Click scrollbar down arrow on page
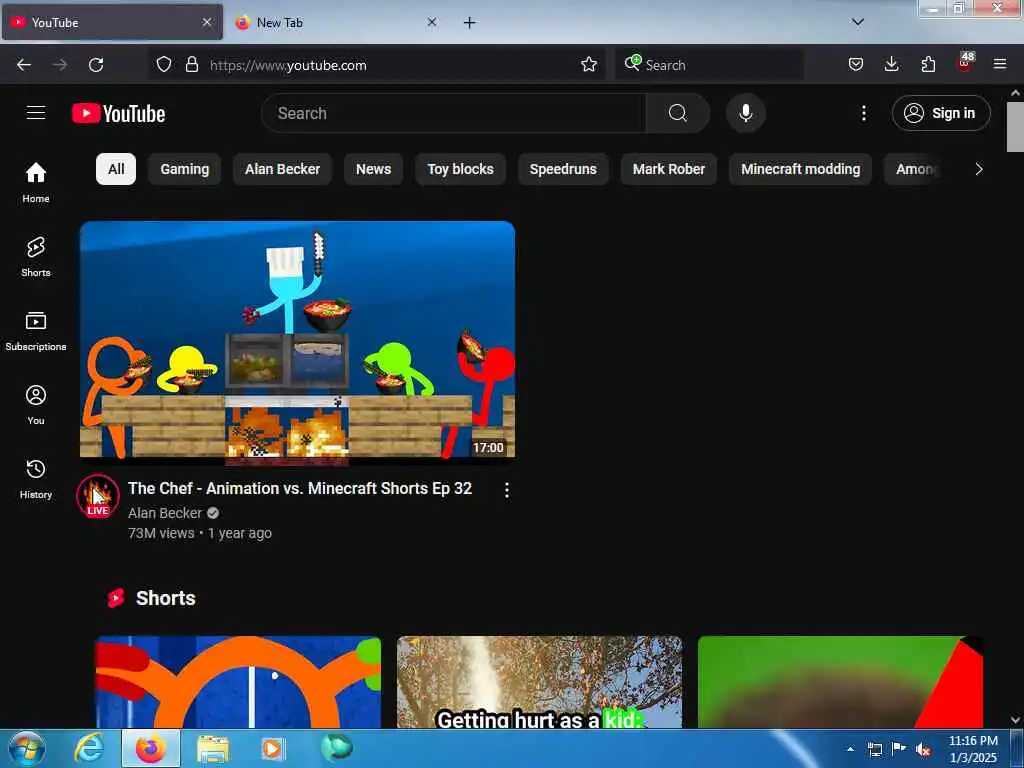 coord(1015,720)
